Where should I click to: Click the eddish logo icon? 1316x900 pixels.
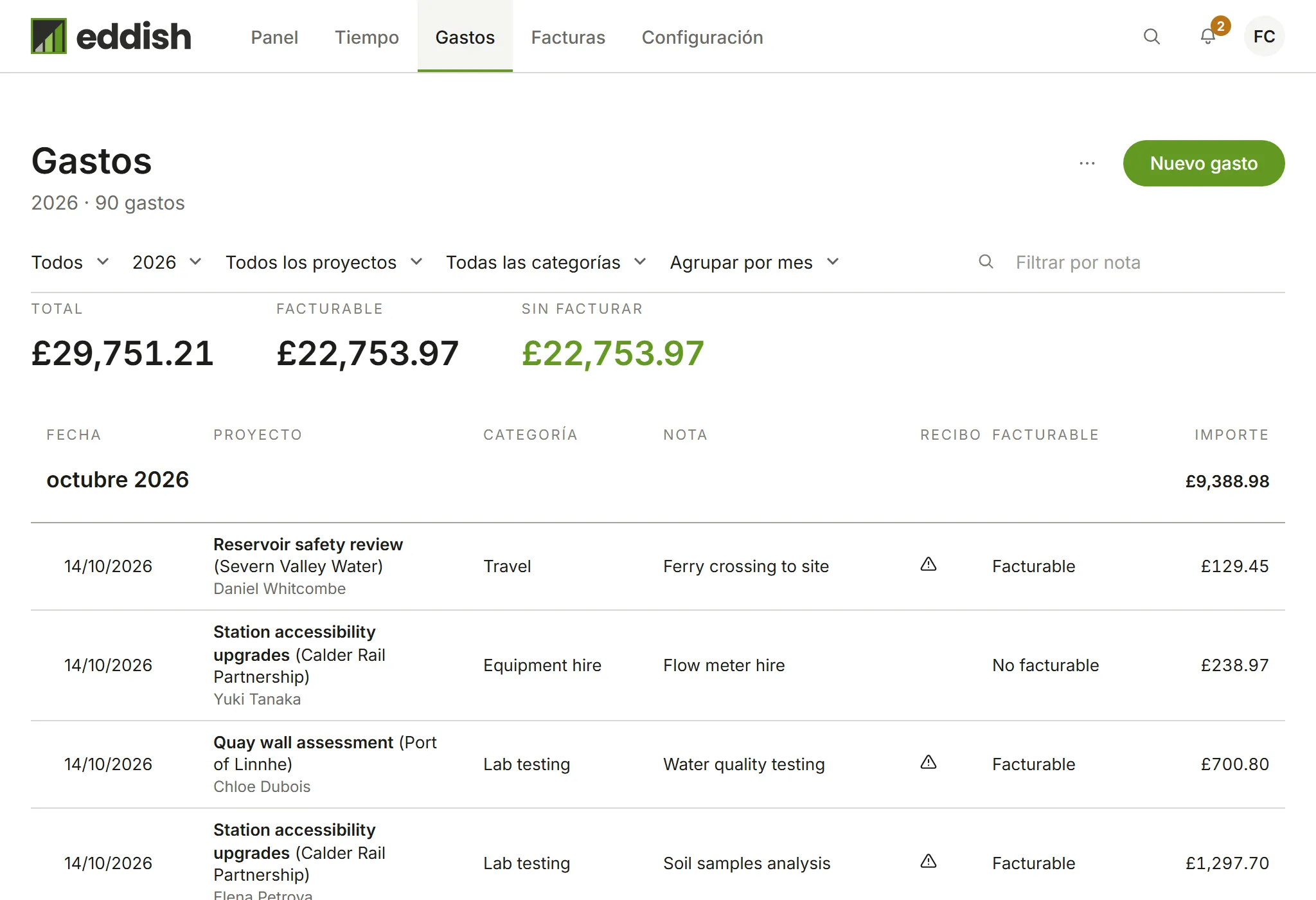tap(49, 36)
